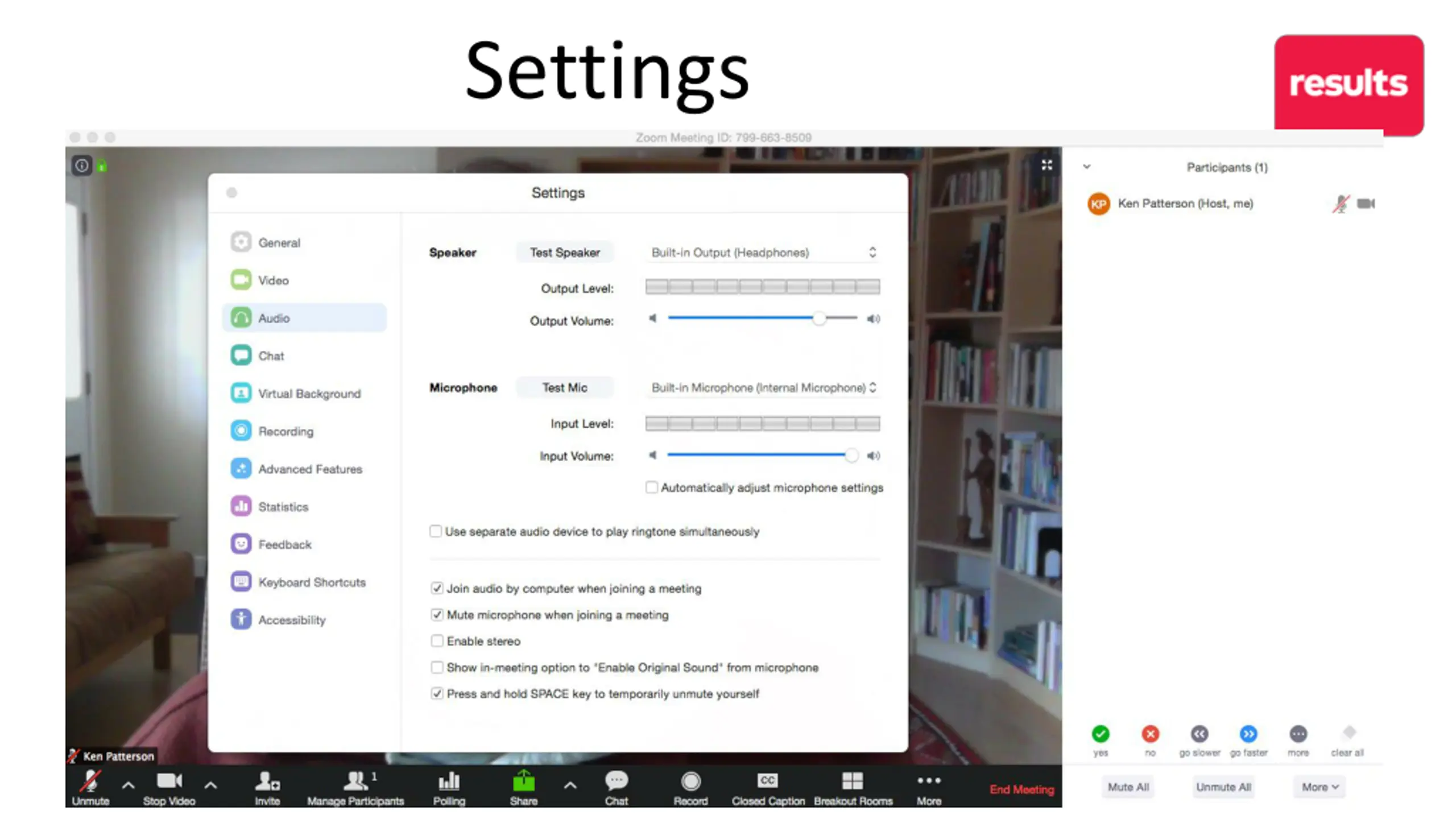Open the Speaker output device dropdown

pos(763,253)
